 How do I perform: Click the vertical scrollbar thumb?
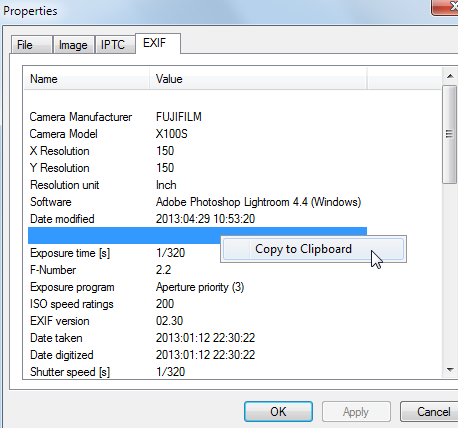point(449,134)
